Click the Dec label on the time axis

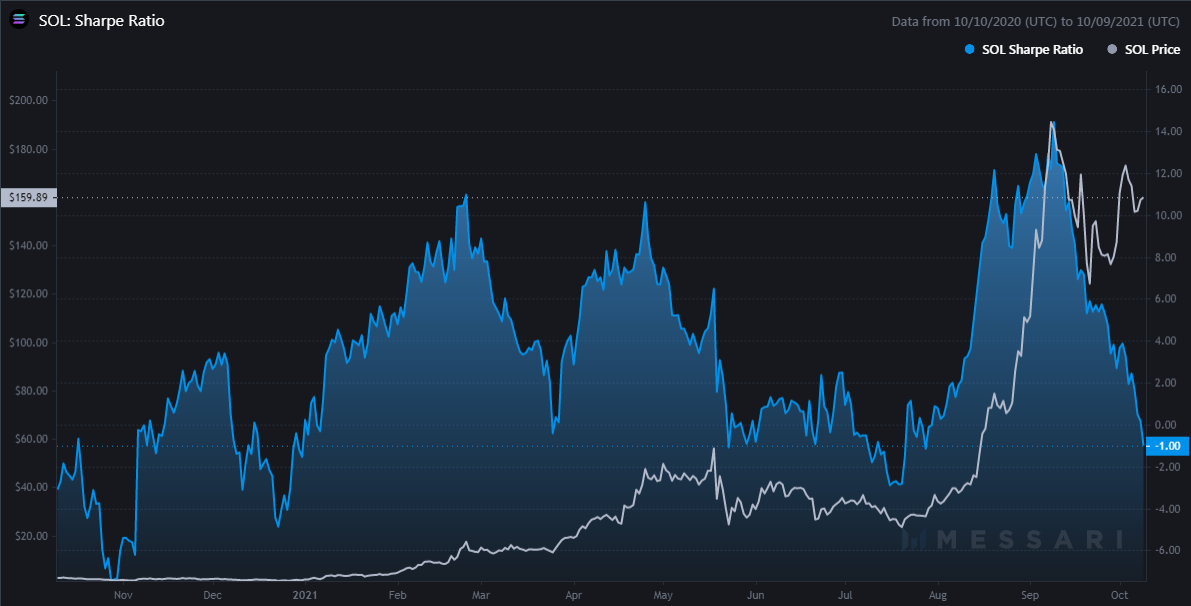pyautogui.click(x=213, y=595)
